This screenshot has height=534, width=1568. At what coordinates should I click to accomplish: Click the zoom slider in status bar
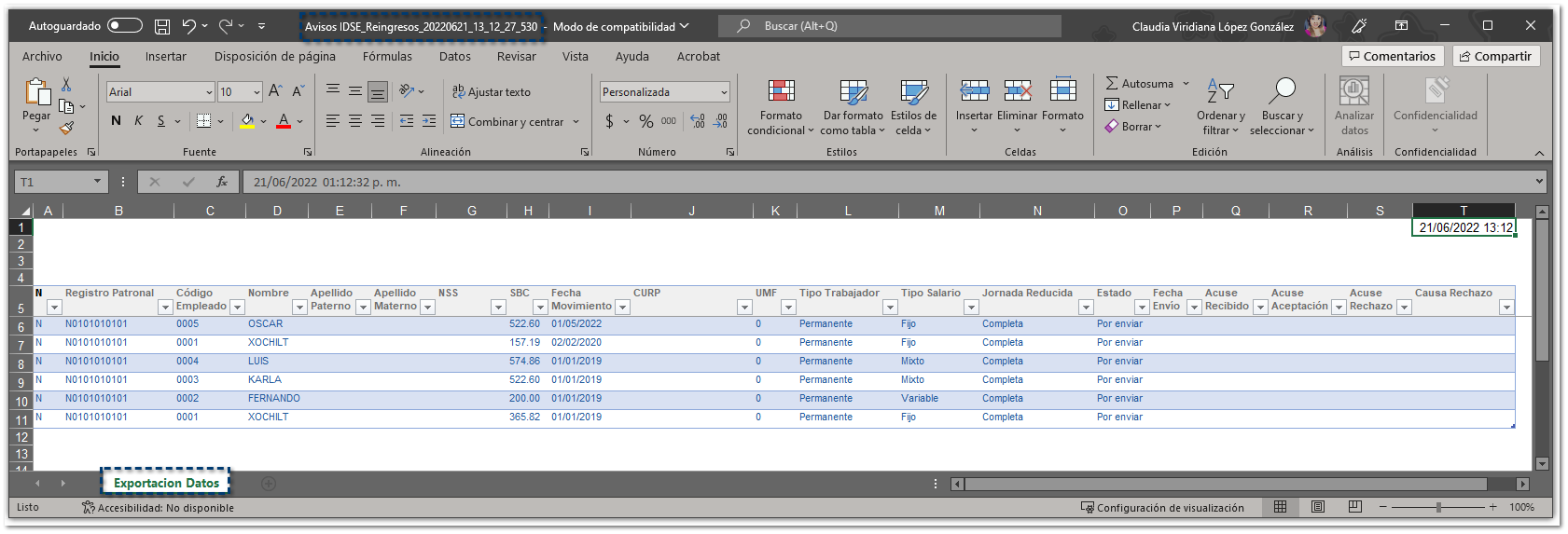[1438, 508]
